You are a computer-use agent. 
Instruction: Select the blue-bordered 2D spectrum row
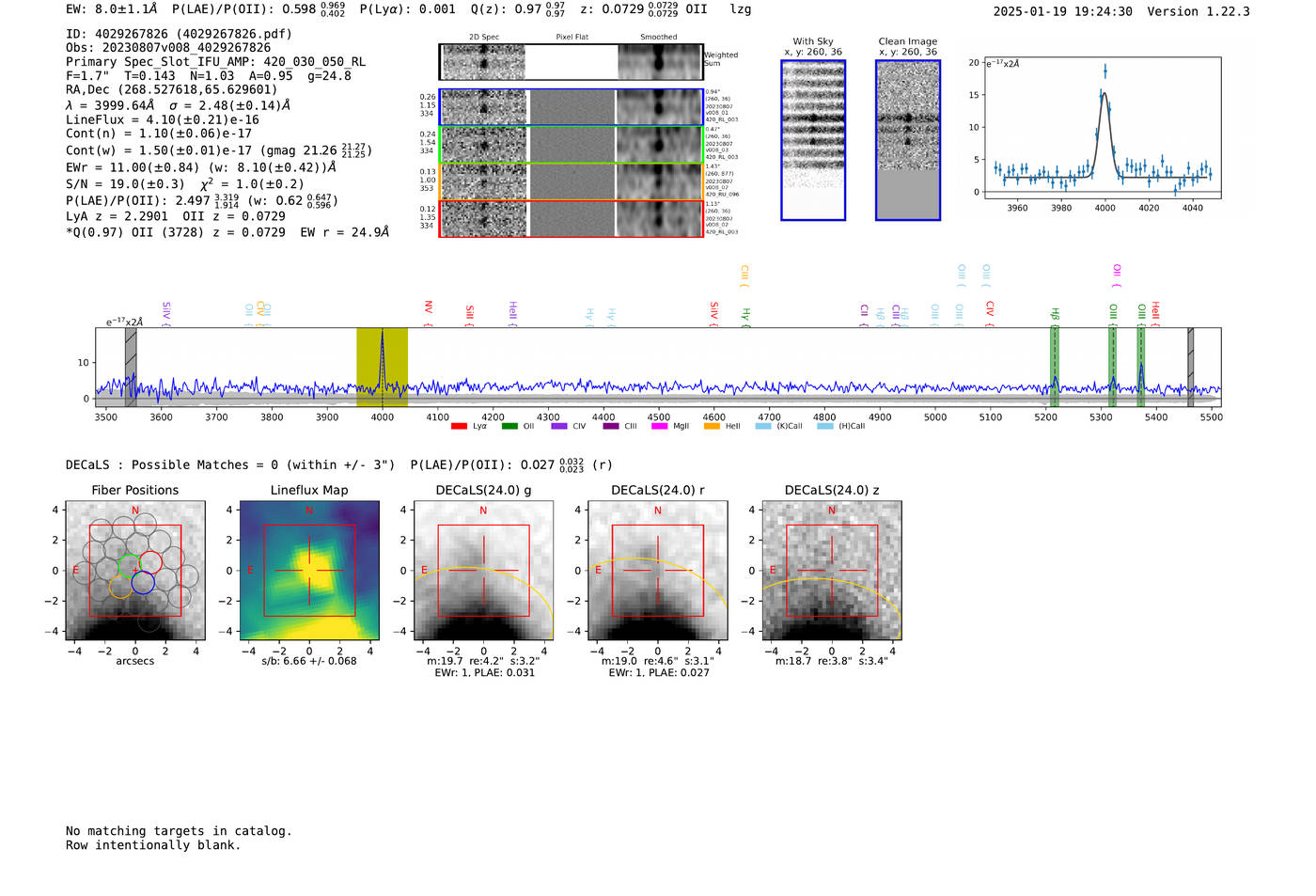tap(571, 107)
